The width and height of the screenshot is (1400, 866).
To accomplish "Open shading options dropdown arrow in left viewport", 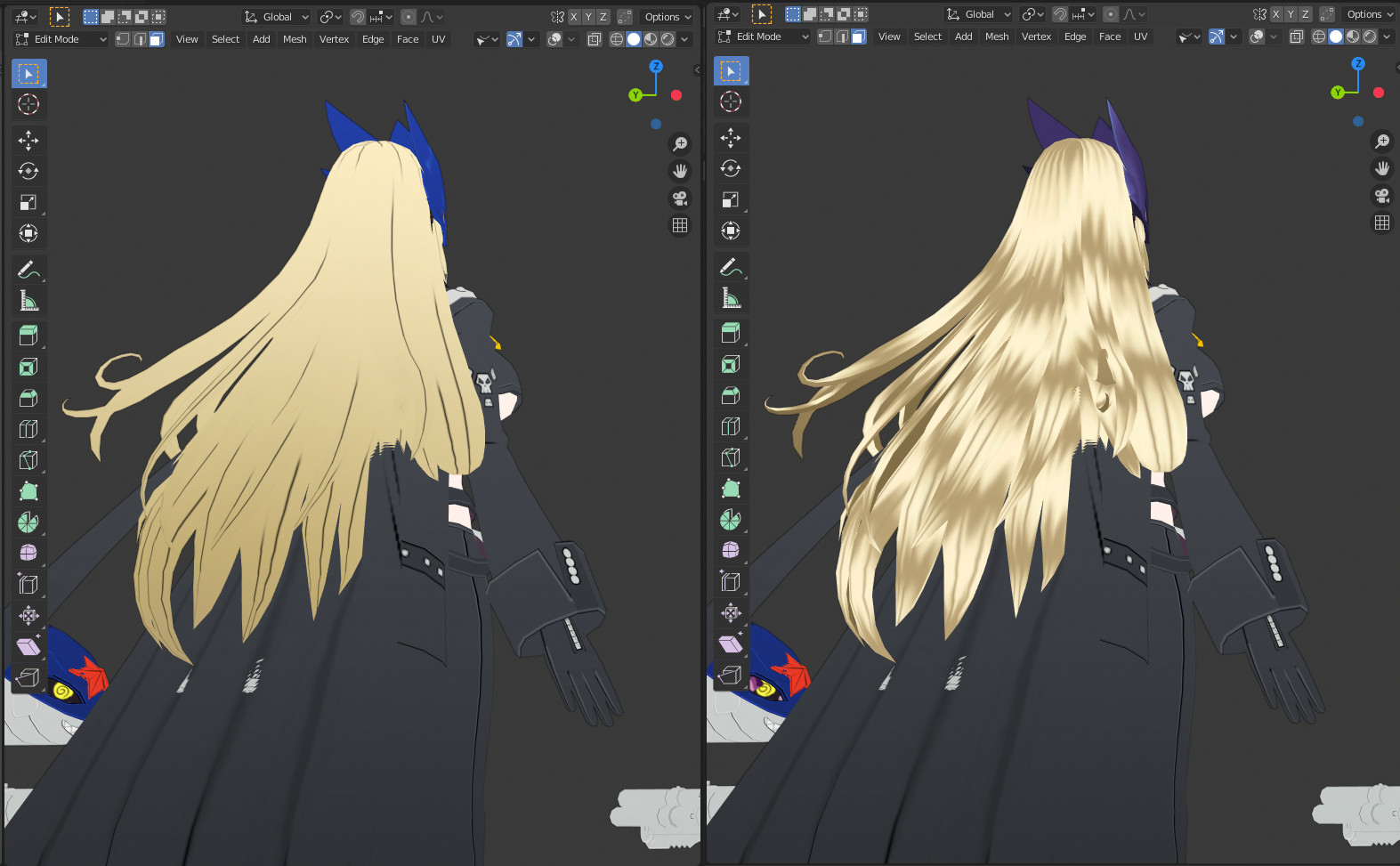I will coord(684,39).
